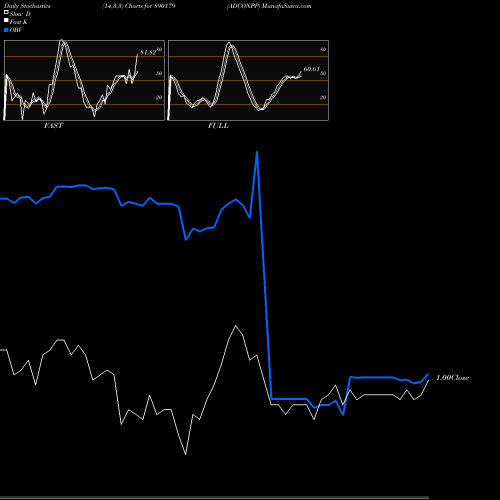Click the 'FAST' chart label
Image resolution: width=500 pixels, height=500 pixels.
(x=53, y=126)
